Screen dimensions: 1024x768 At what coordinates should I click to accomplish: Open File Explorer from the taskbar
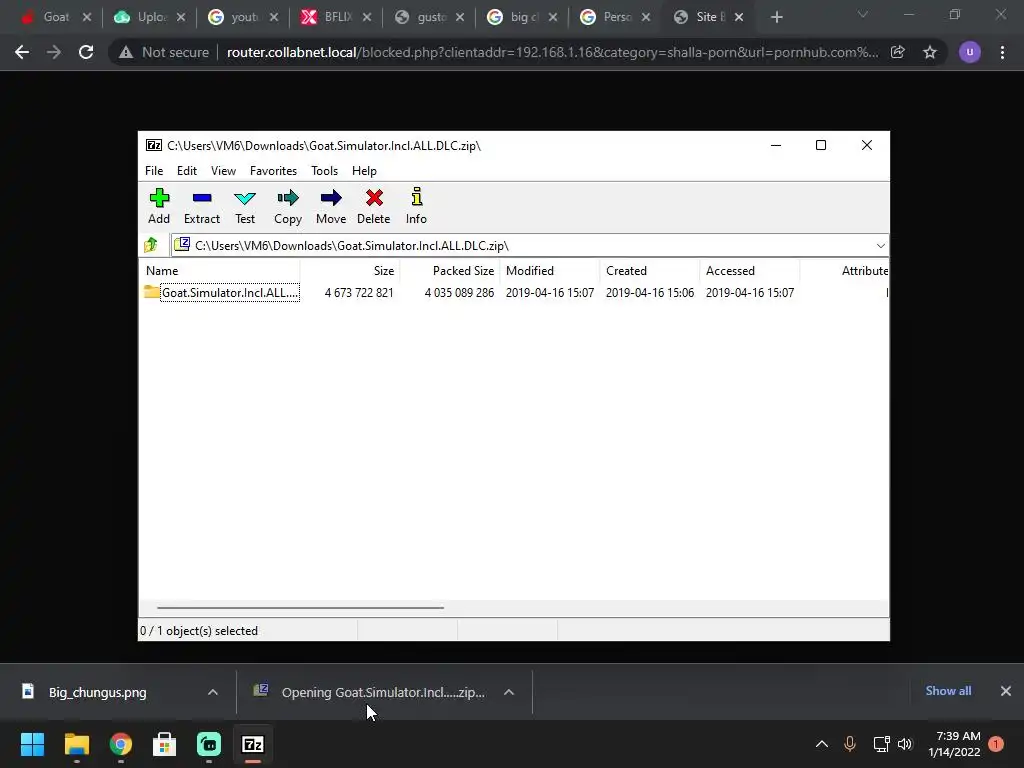click(76, 744)
